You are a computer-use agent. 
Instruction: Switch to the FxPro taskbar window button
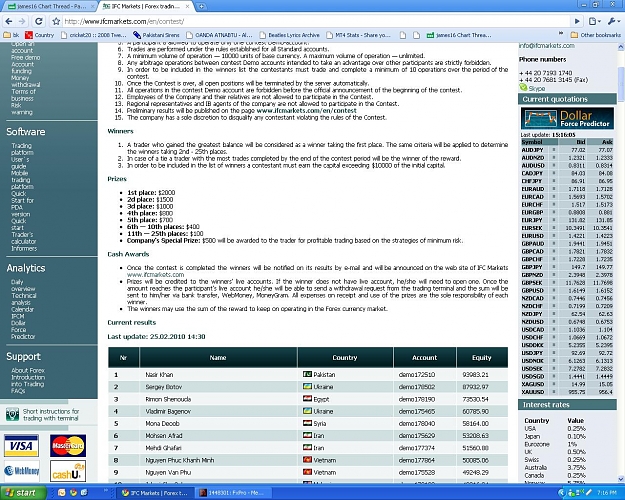point(234,493)
